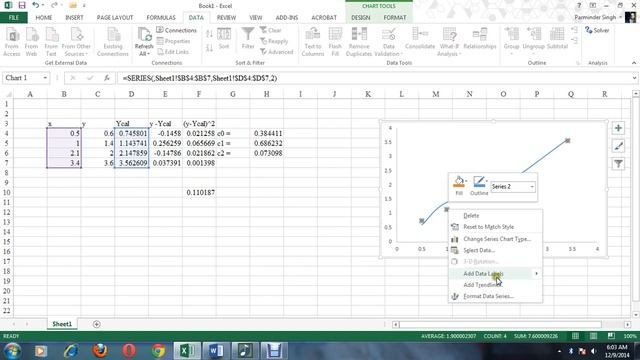Viewport: 640px width, 360px height.
Task: Select cell H4 containing 0.384411
Action: tap(267, 133)
